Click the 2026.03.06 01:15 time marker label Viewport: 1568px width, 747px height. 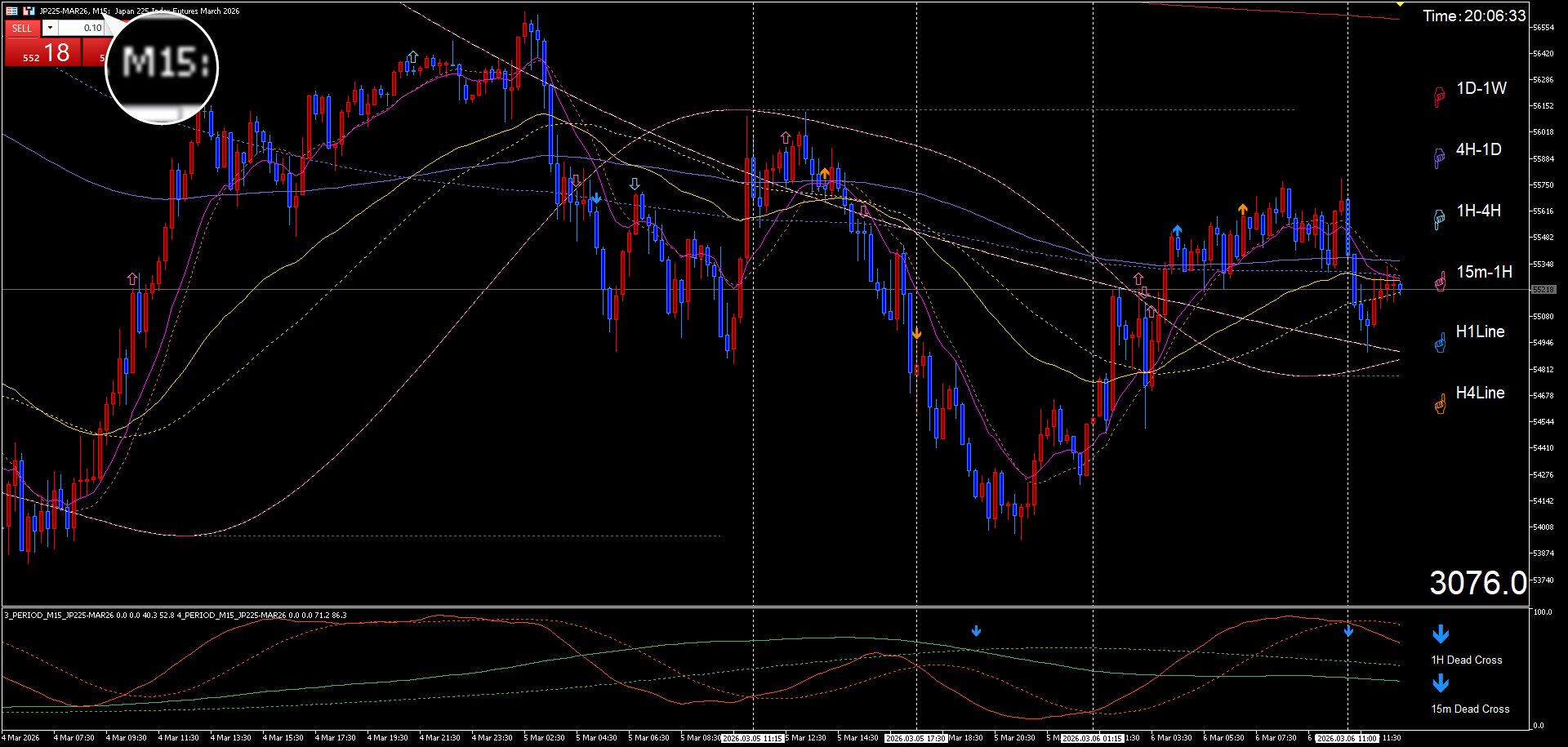coord(1092,738)
